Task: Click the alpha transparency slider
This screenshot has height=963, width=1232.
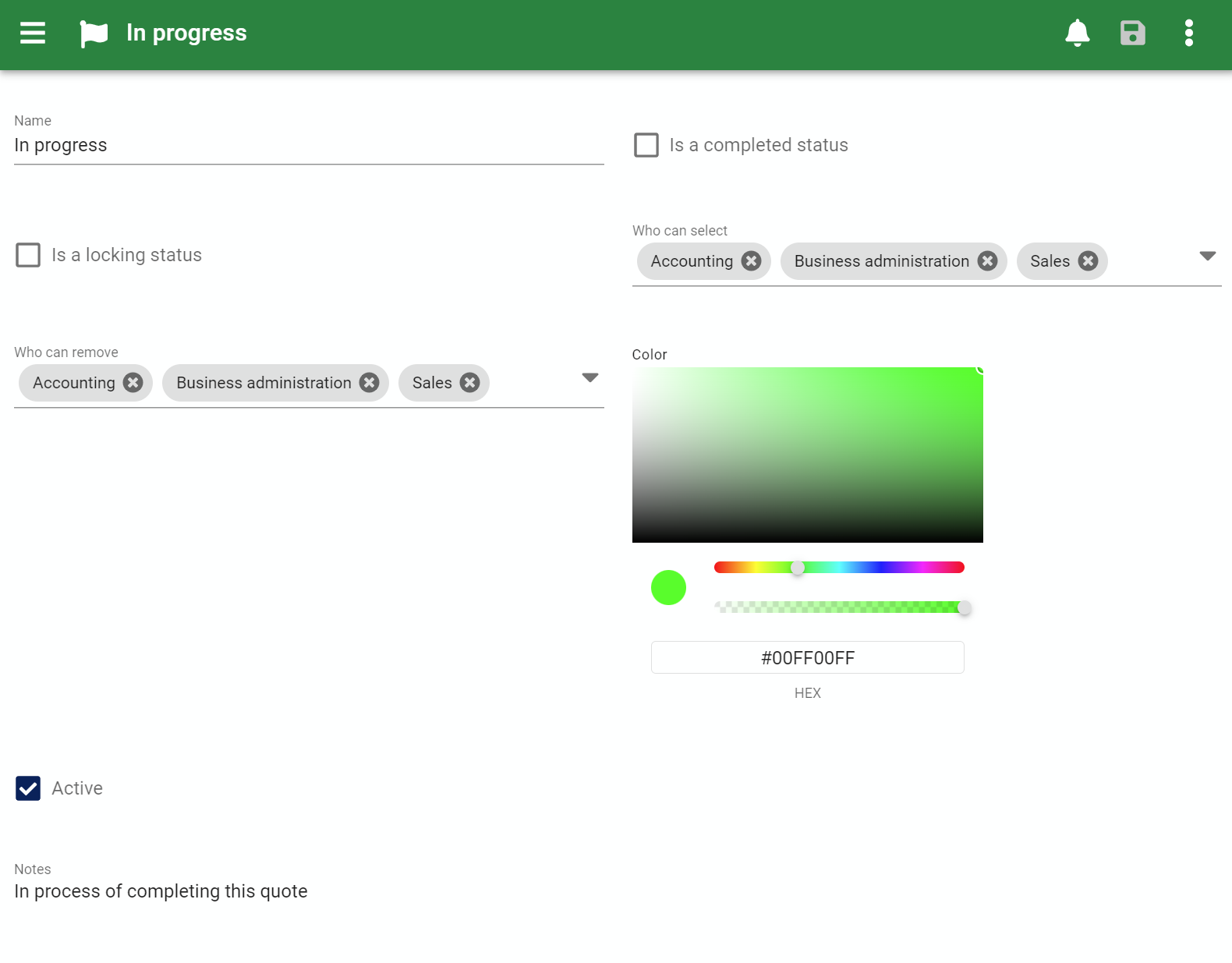Action: pos(839,607)
